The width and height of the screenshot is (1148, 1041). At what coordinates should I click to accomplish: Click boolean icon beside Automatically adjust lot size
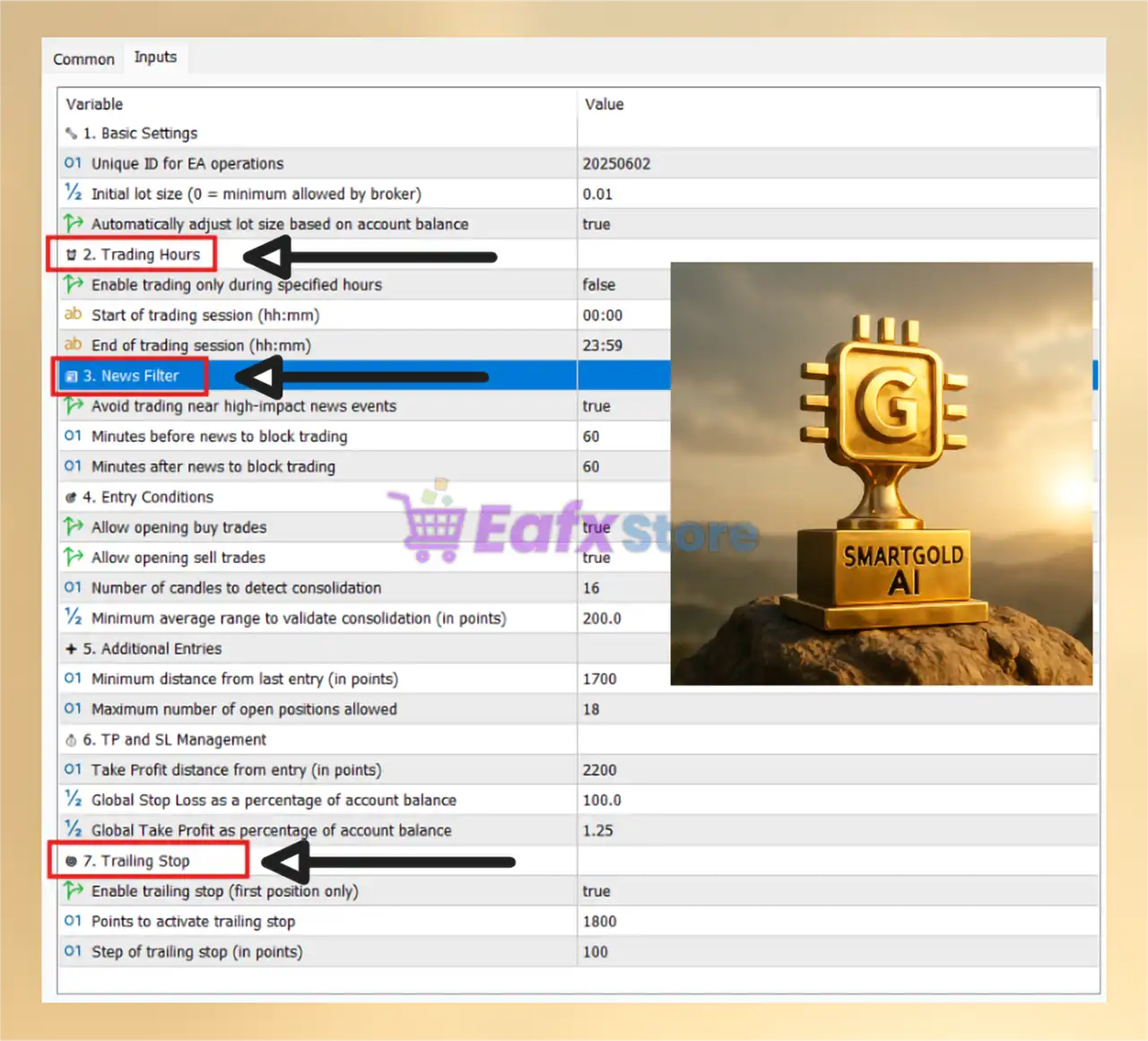[73, 223]
